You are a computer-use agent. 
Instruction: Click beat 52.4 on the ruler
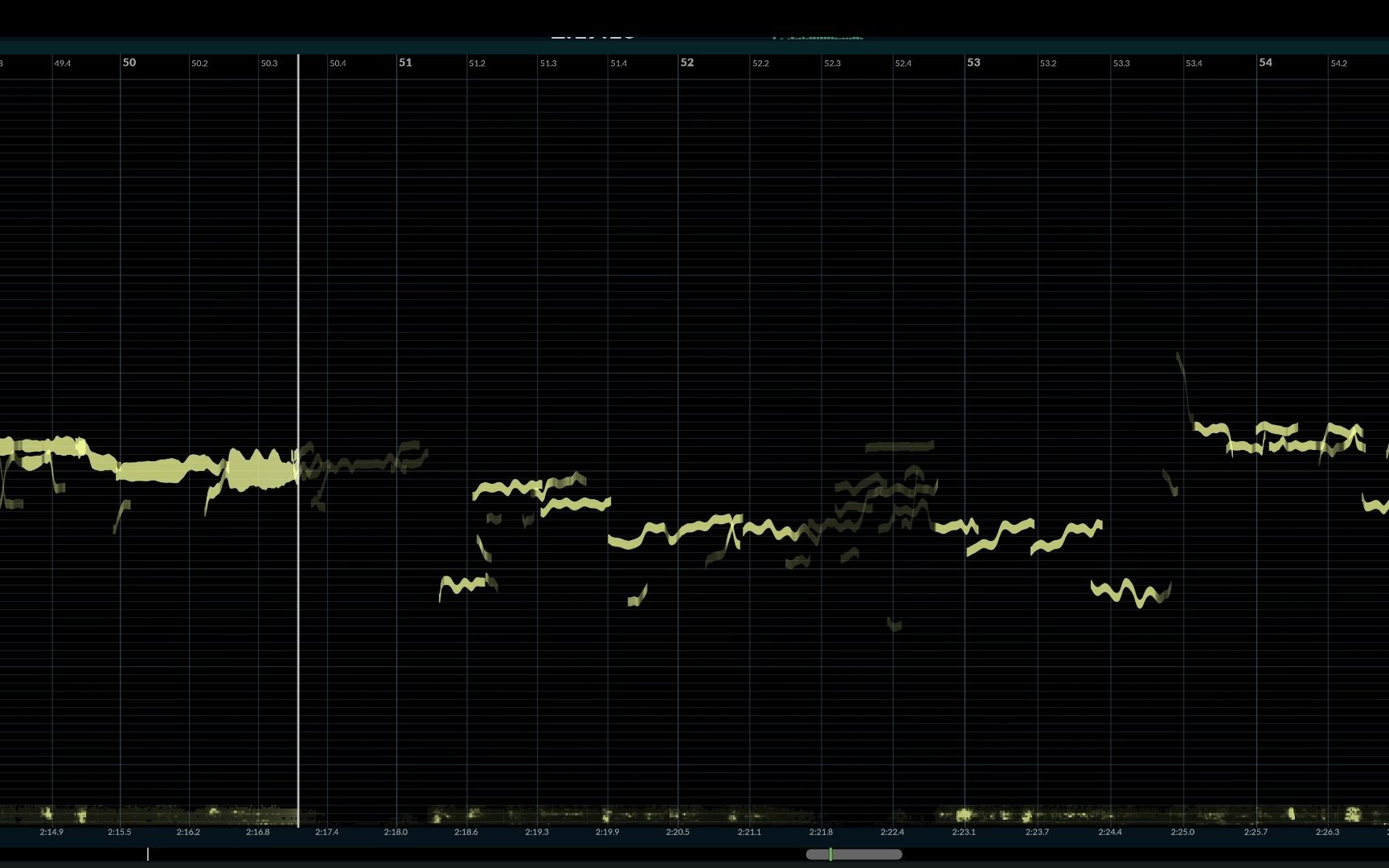coord(903,63)
